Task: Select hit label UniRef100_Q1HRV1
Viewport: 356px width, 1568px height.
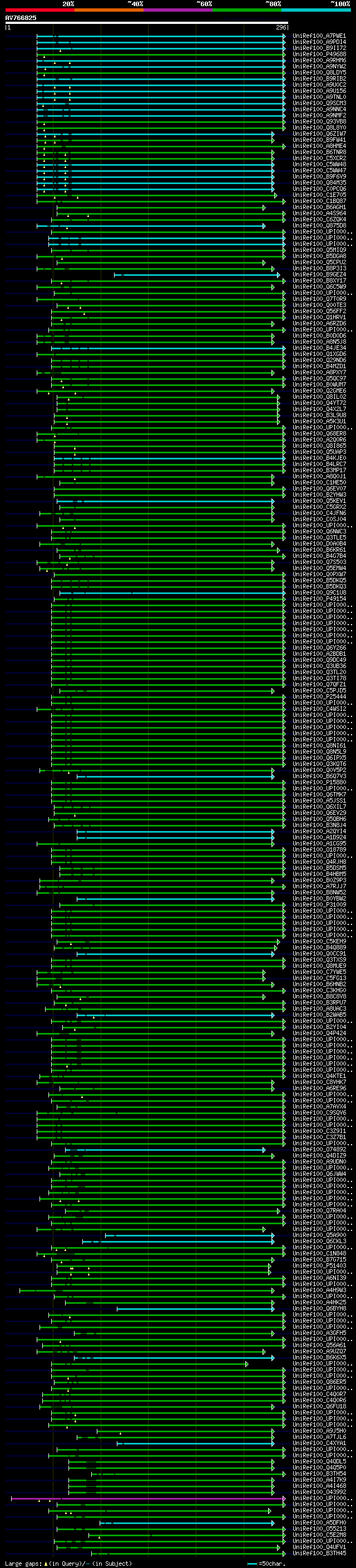Action: [x=319, y=317]
